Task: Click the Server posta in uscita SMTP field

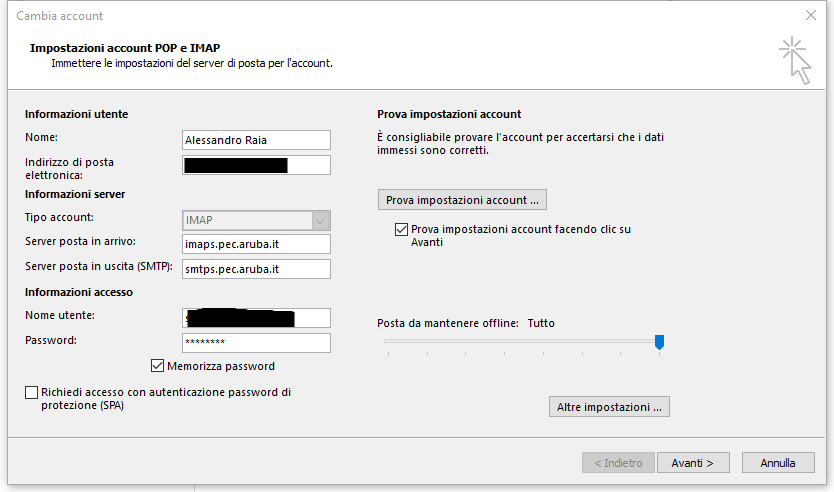Action: point(256,269)
